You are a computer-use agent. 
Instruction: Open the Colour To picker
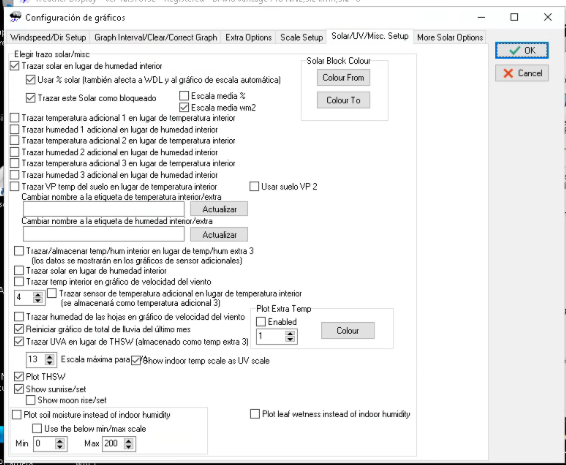(343, 100)
